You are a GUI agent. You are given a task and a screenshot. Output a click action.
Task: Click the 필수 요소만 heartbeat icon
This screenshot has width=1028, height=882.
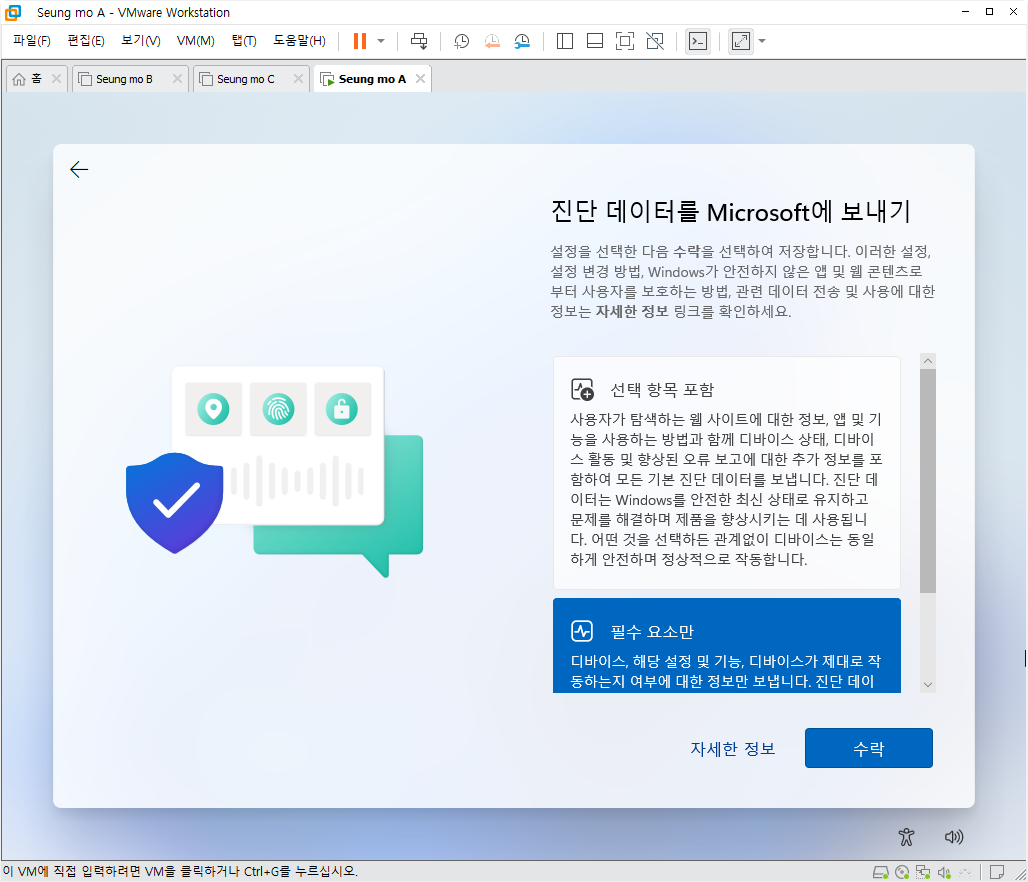[x=582, y=631]
